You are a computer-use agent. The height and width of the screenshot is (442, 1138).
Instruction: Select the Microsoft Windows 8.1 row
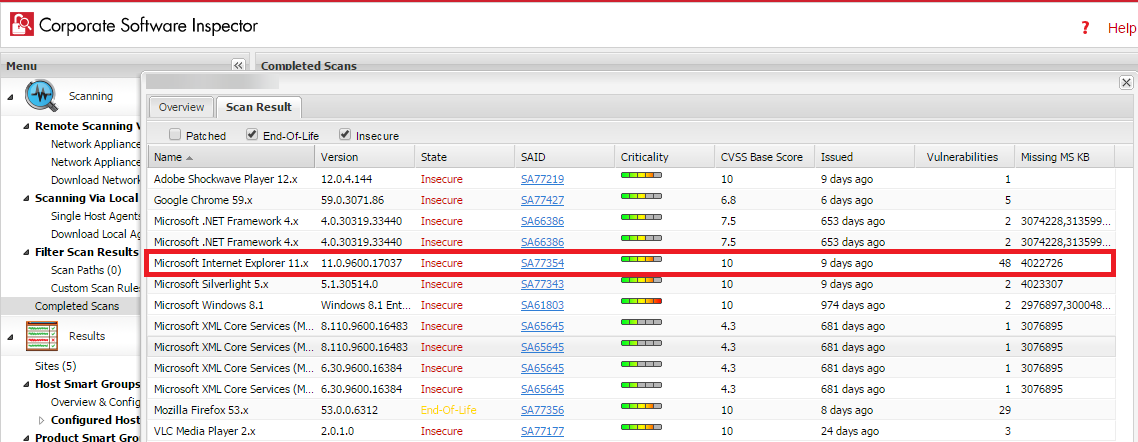tap(631, 305)
